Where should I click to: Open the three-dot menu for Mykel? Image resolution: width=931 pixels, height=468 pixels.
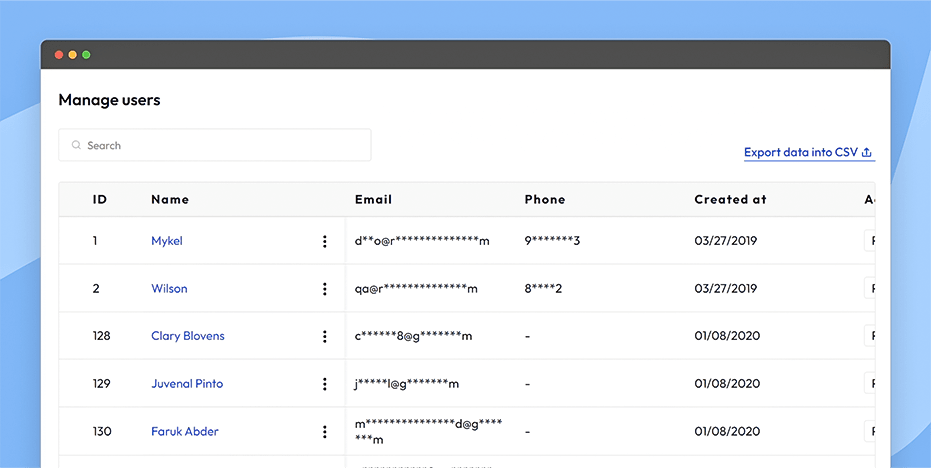pos(324,241)
